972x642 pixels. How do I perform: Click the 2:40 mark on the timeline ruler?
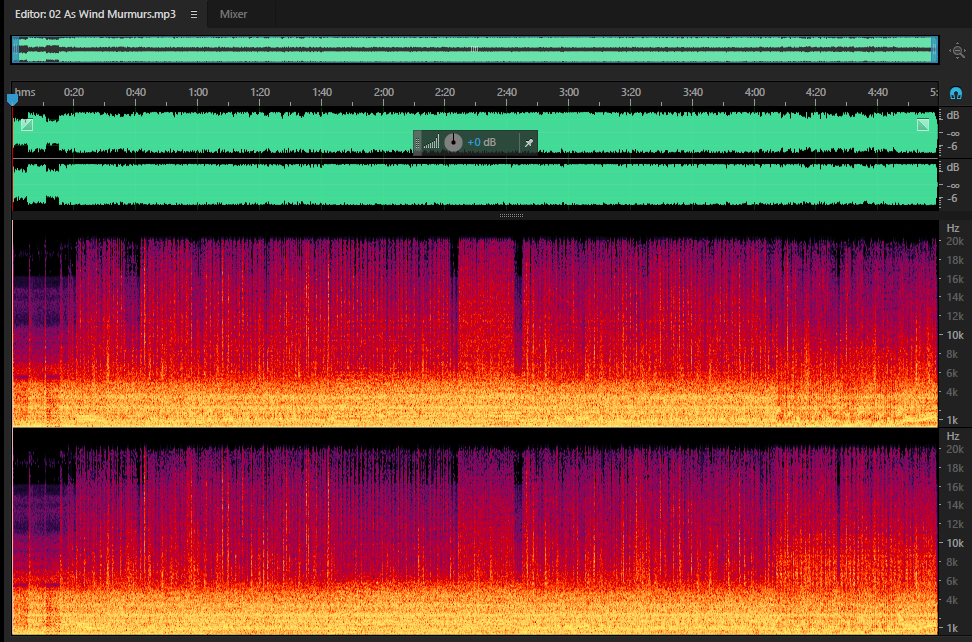point(507,92)
